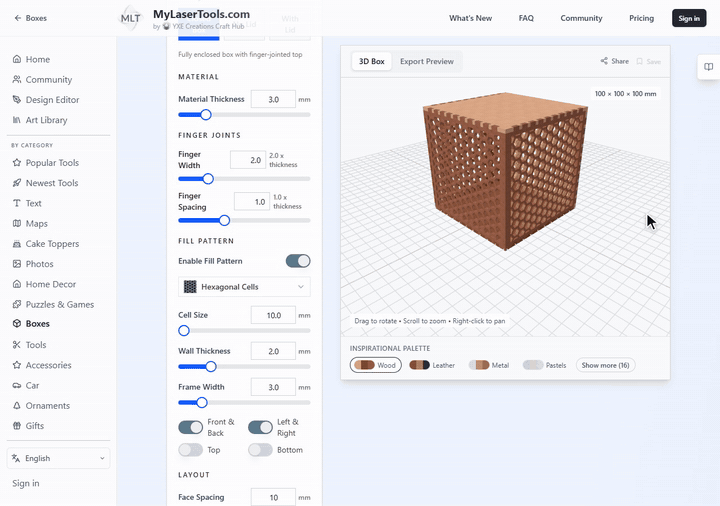The height and width of the screenshot is (506, 720).
Task: Enable the Top fill pattern switch
Action: click(191, 450)
